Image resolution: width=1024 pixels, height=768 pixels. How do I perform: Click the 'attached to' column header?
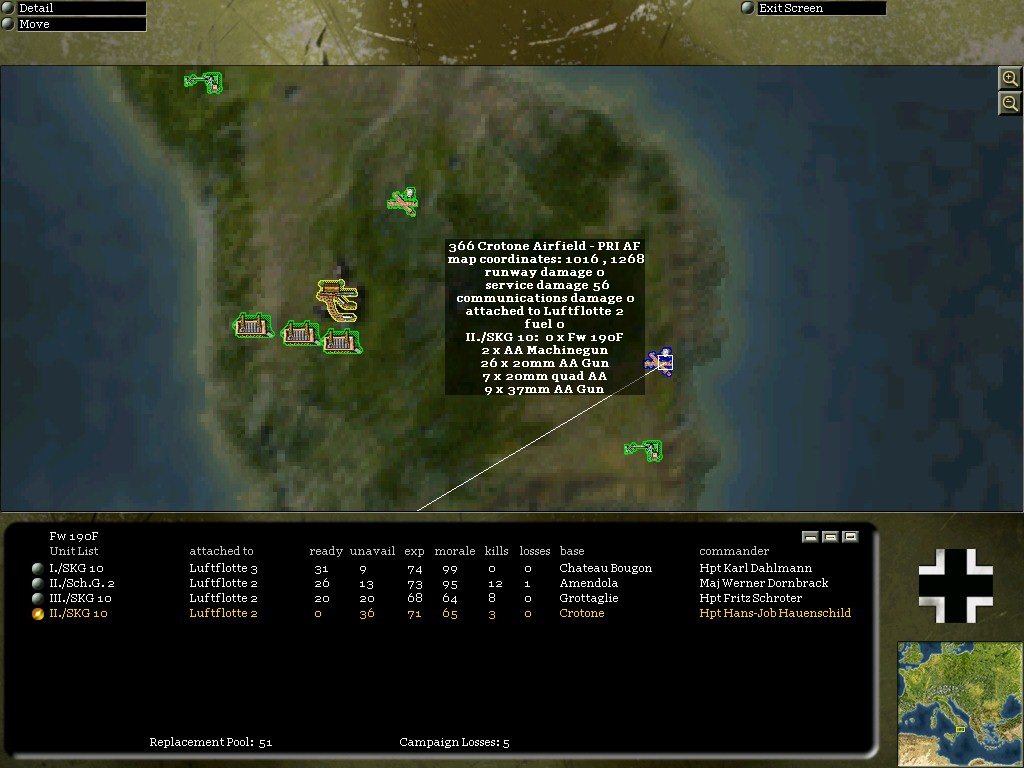[221, 551]
